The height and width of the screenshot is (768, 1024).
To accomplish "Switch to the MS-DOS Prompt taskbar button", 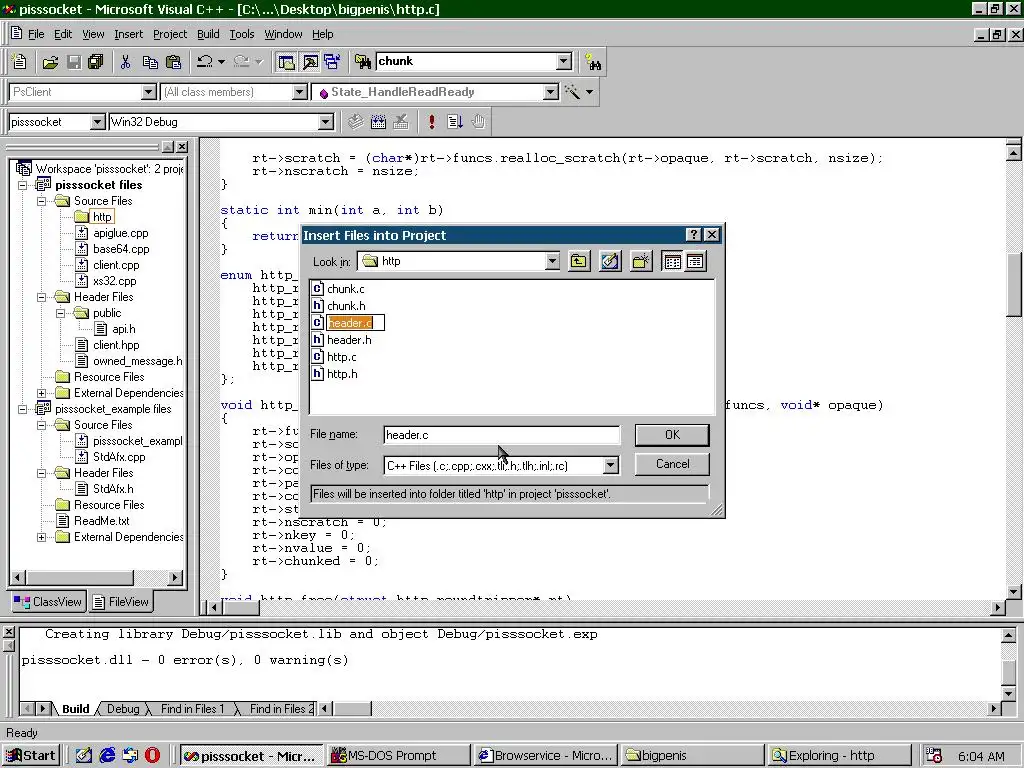I will point(398,756).
